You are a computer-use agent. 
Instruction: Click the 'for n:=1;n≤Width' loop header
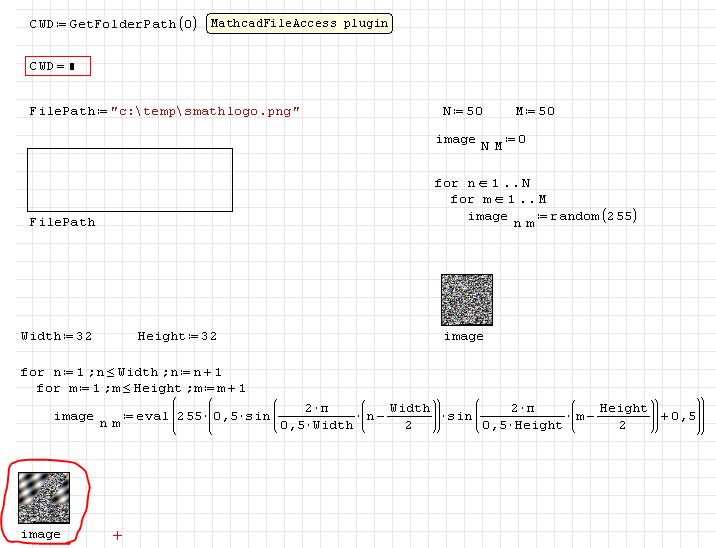point(121,372)
